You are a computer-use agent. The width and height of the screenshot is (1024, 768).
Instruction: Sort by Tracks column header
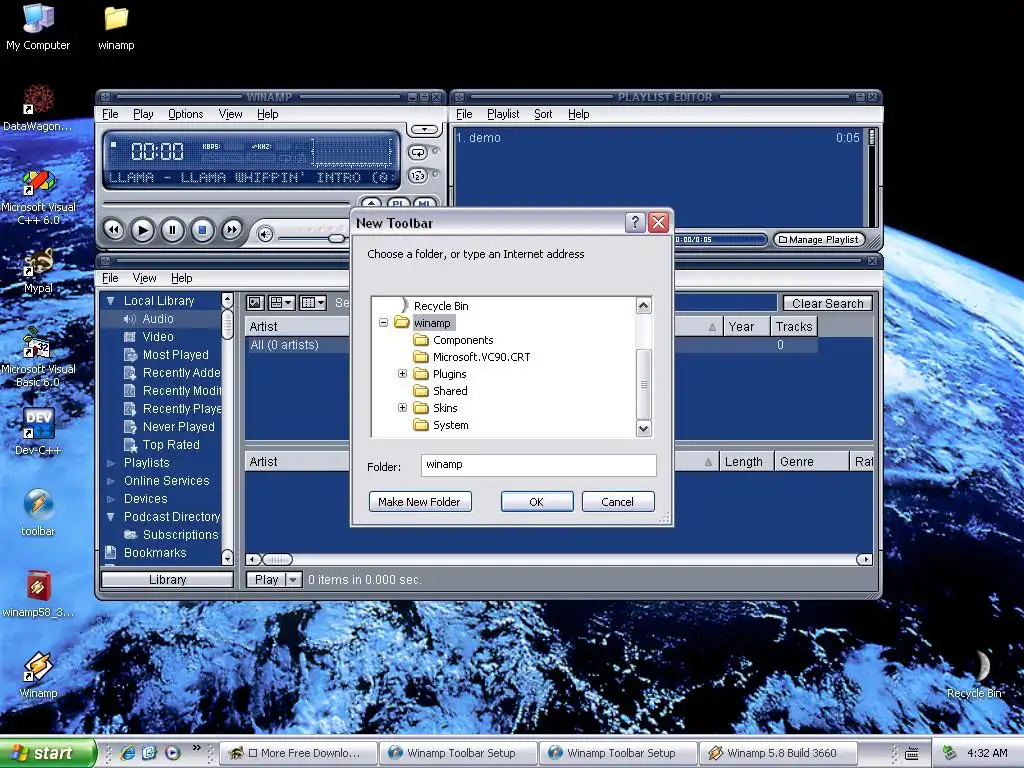click(x=793, y=327)
